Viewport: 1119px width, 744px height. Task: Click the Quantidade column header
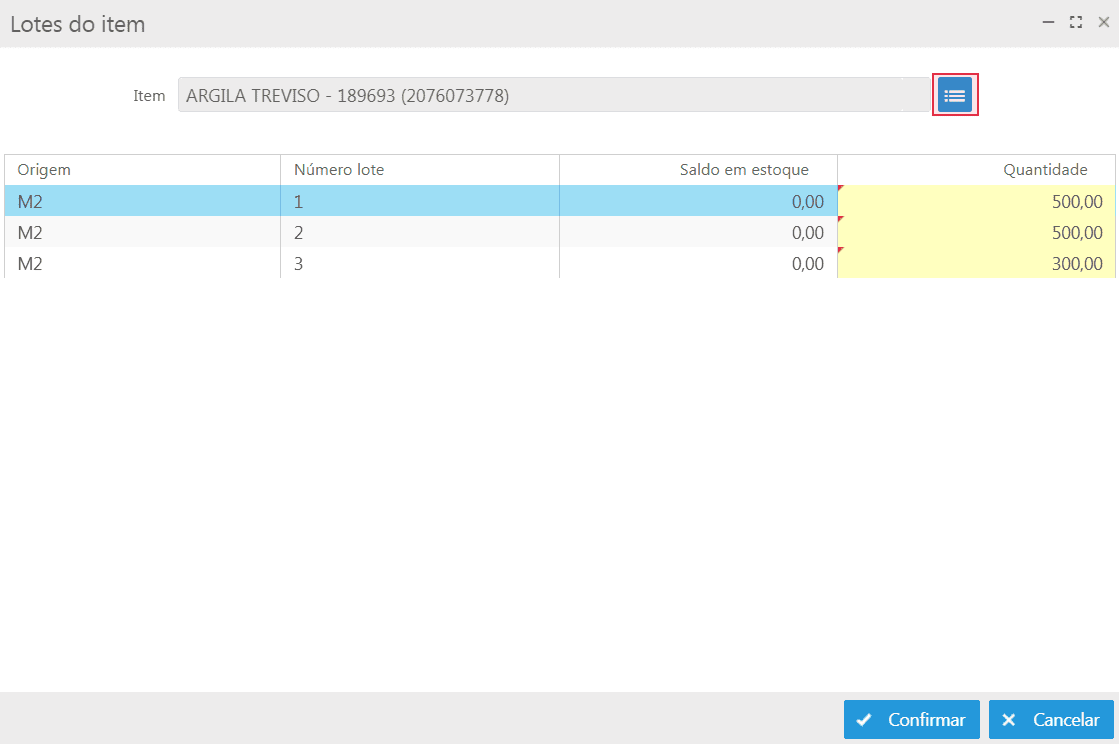tap(975, 170)
